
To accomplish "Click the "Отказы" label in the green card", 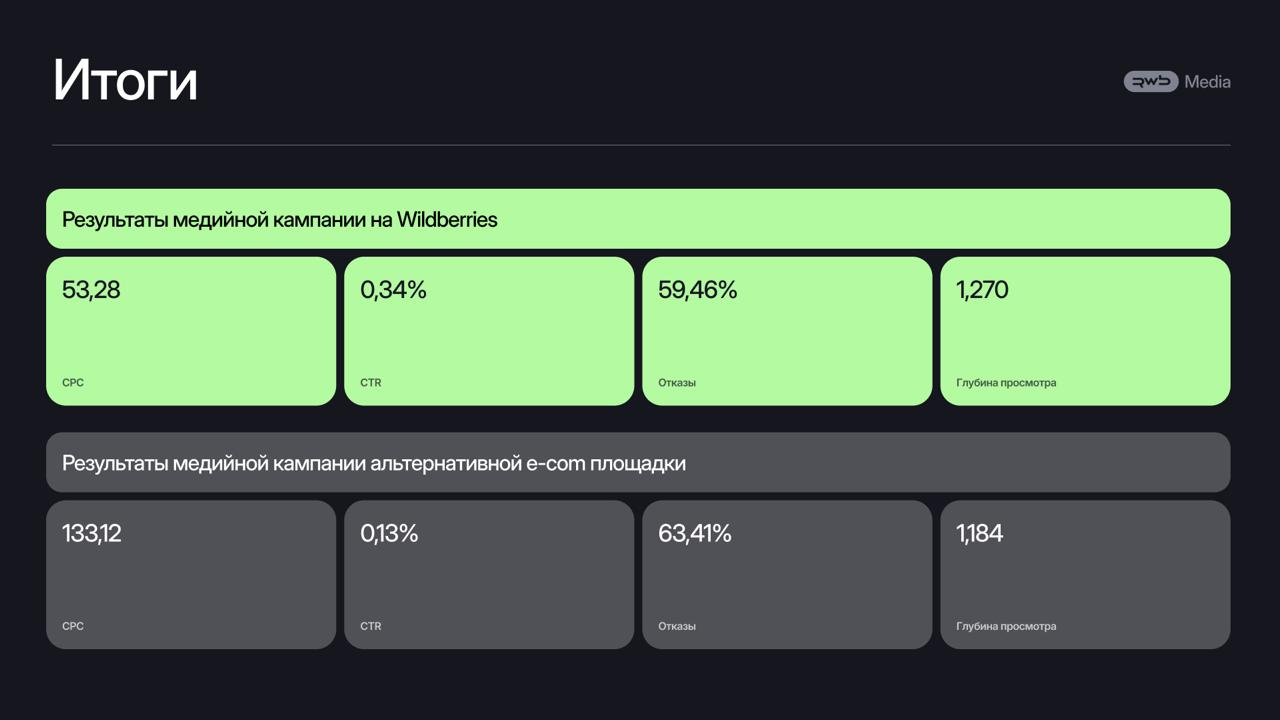I will tap(677, 383).
